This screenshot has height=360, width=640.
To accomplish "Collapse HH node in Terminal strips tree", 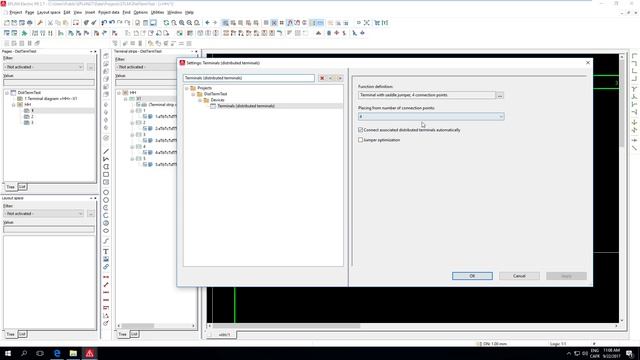I will (x=119, y=93).
